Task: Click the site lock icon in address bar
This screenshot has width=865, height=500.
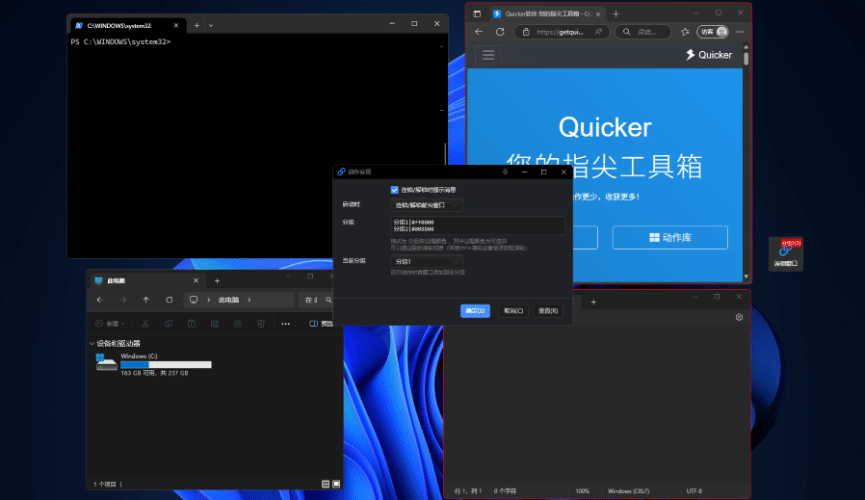Action: click(x=526, y=32)
